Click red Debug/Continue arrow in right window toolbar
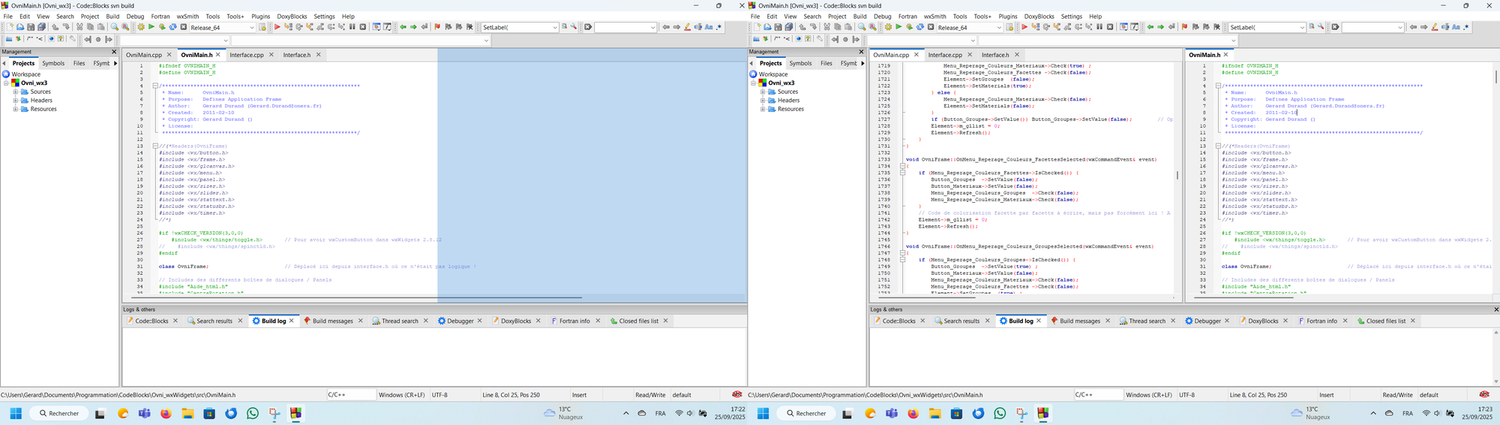 [1024, 27]
